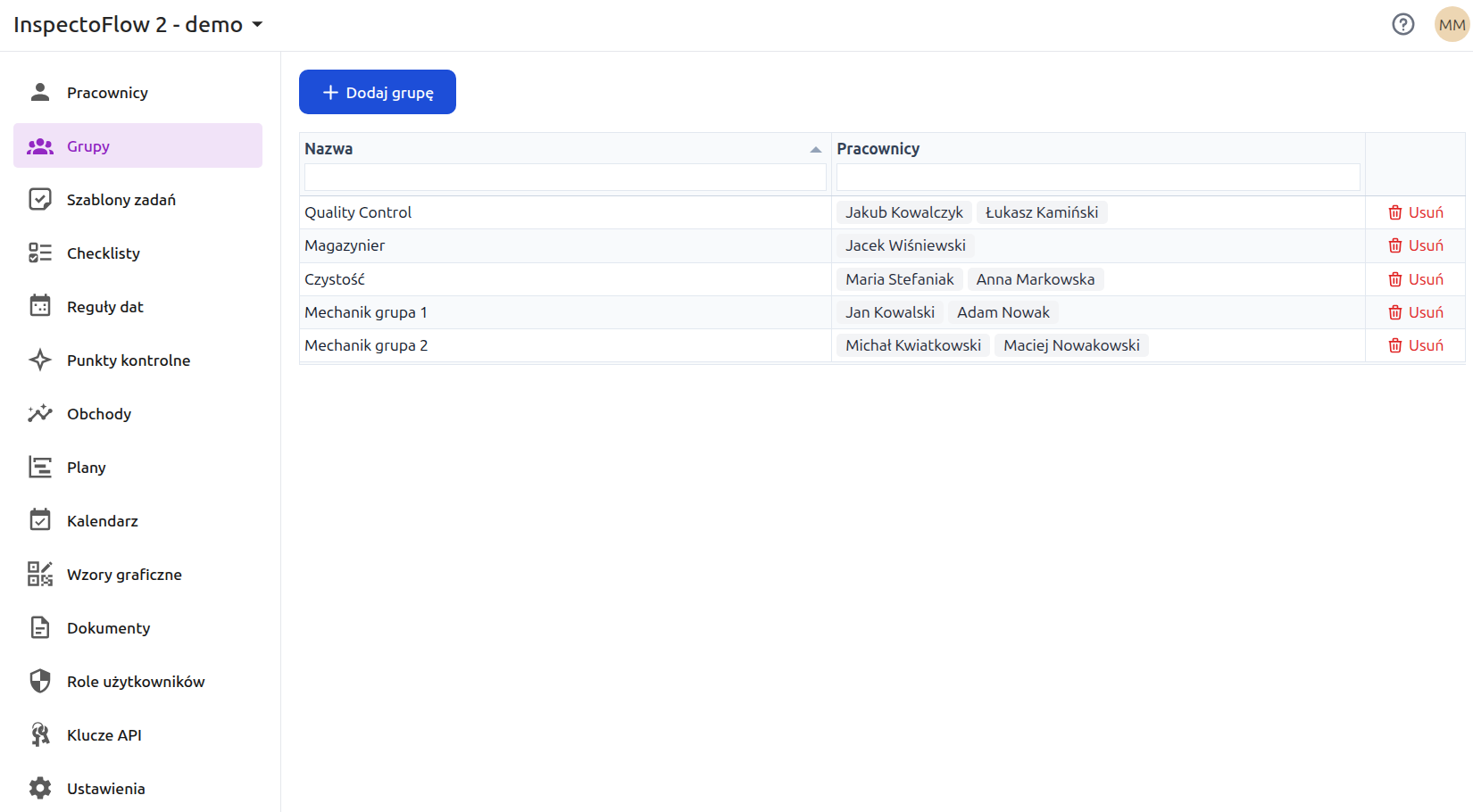Open the help question mark icon
This screenshot has height=812, width=1473.
coord(1402,24)
